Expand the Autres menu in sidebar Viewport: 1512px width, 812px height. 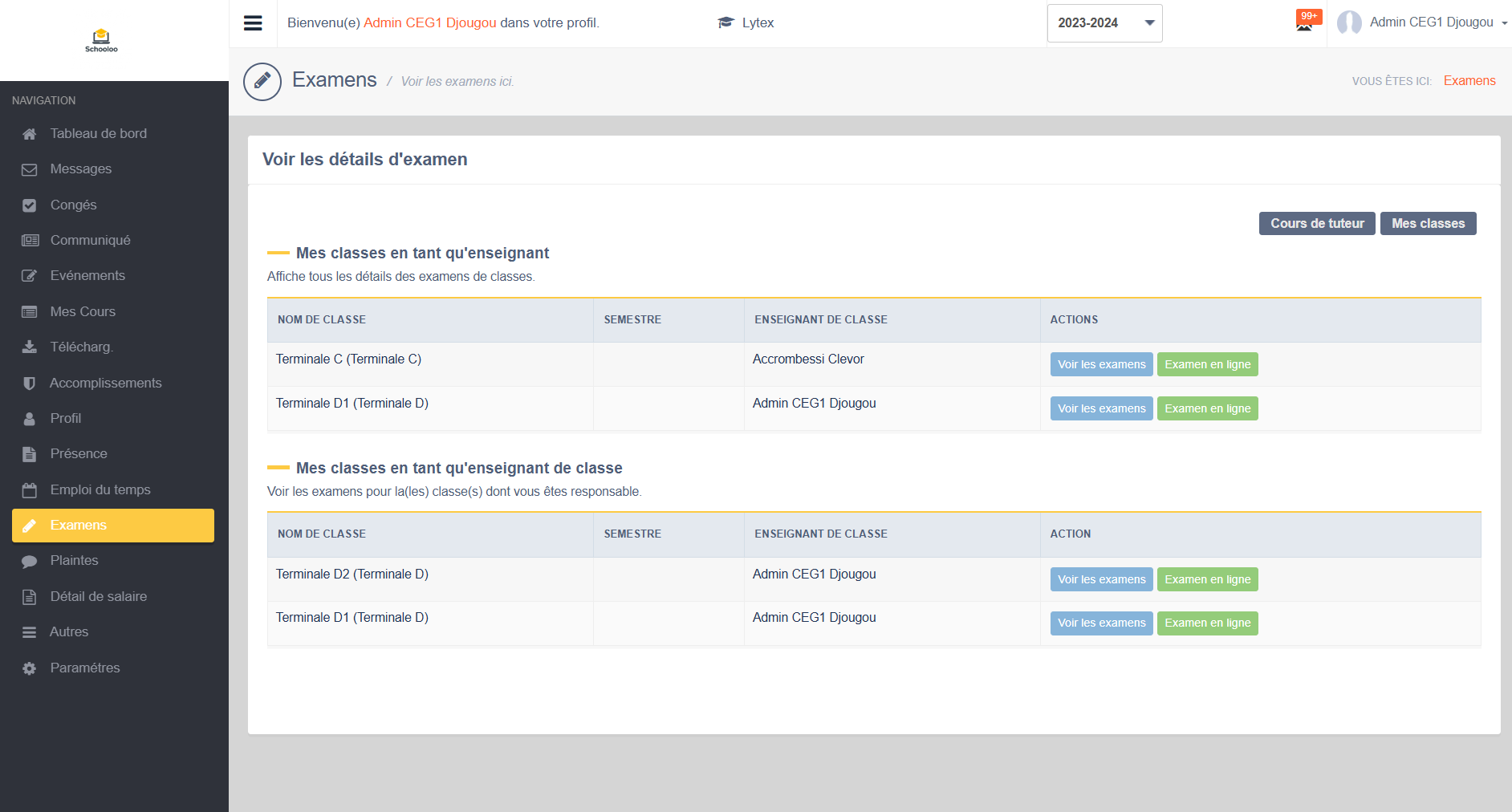[69, 632]
